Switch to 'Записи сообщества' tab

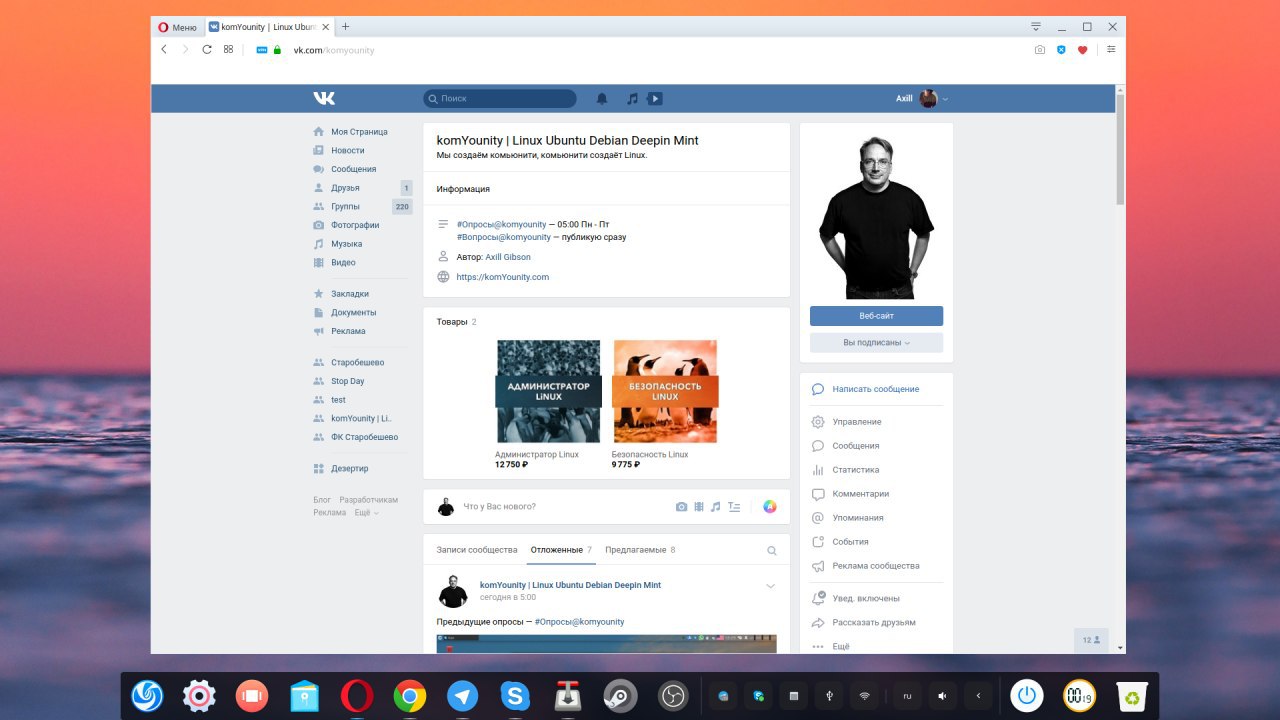coord(477,550)
